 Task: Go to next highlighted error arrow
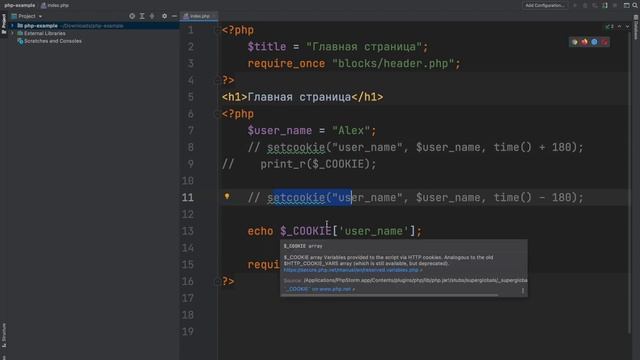[627, 27]
